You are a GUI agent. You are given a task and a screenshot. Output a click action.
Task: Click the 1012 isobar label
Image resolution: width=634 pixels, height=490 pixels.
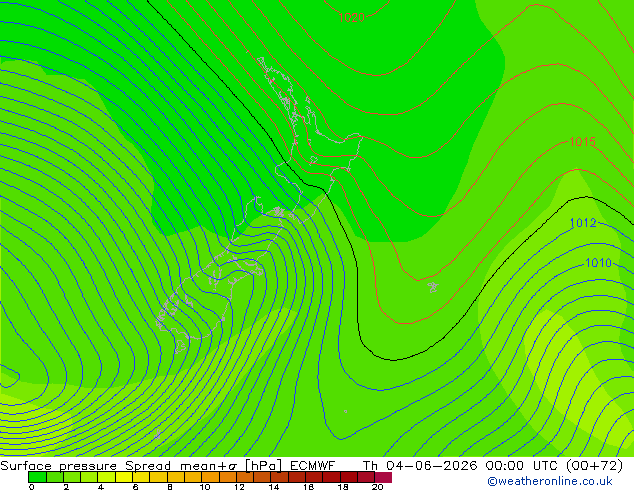(583, 223)
